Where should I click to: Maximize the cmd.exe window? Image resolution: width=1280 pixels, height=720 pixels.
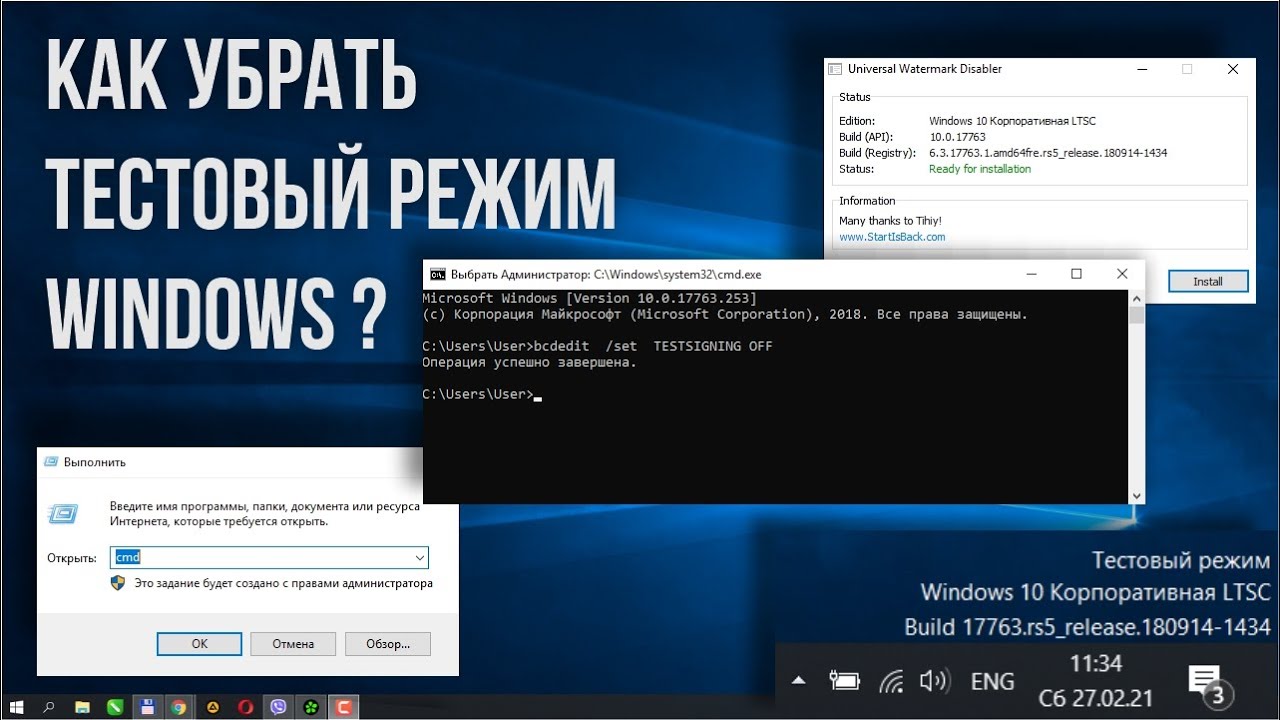point(1076,274)
